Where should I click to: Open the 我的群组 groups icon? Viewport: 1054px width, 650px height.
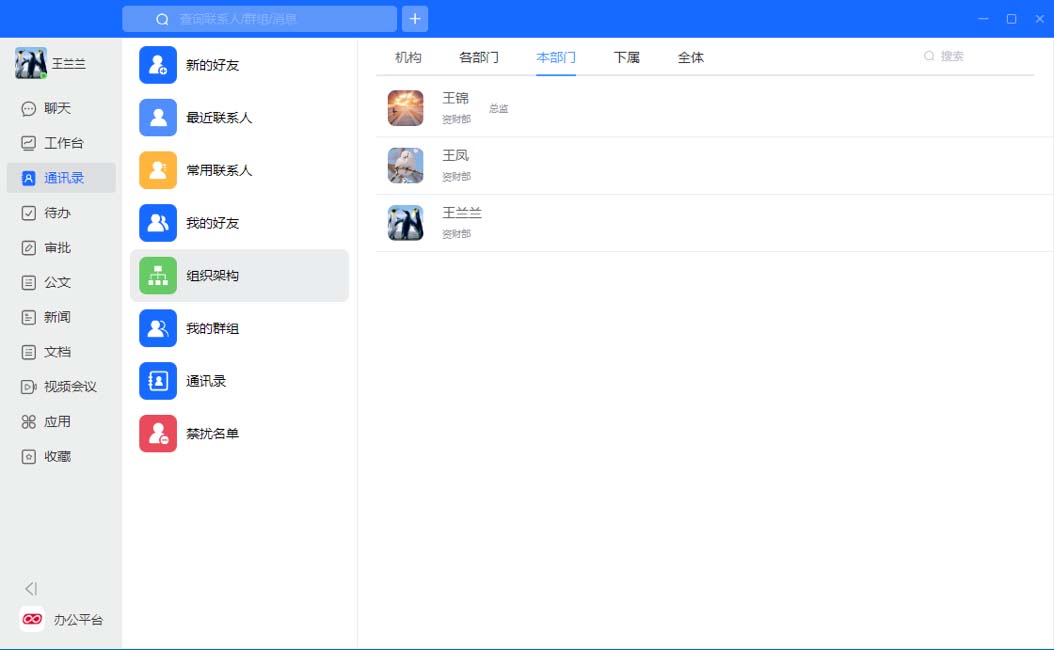coord(158,328)
